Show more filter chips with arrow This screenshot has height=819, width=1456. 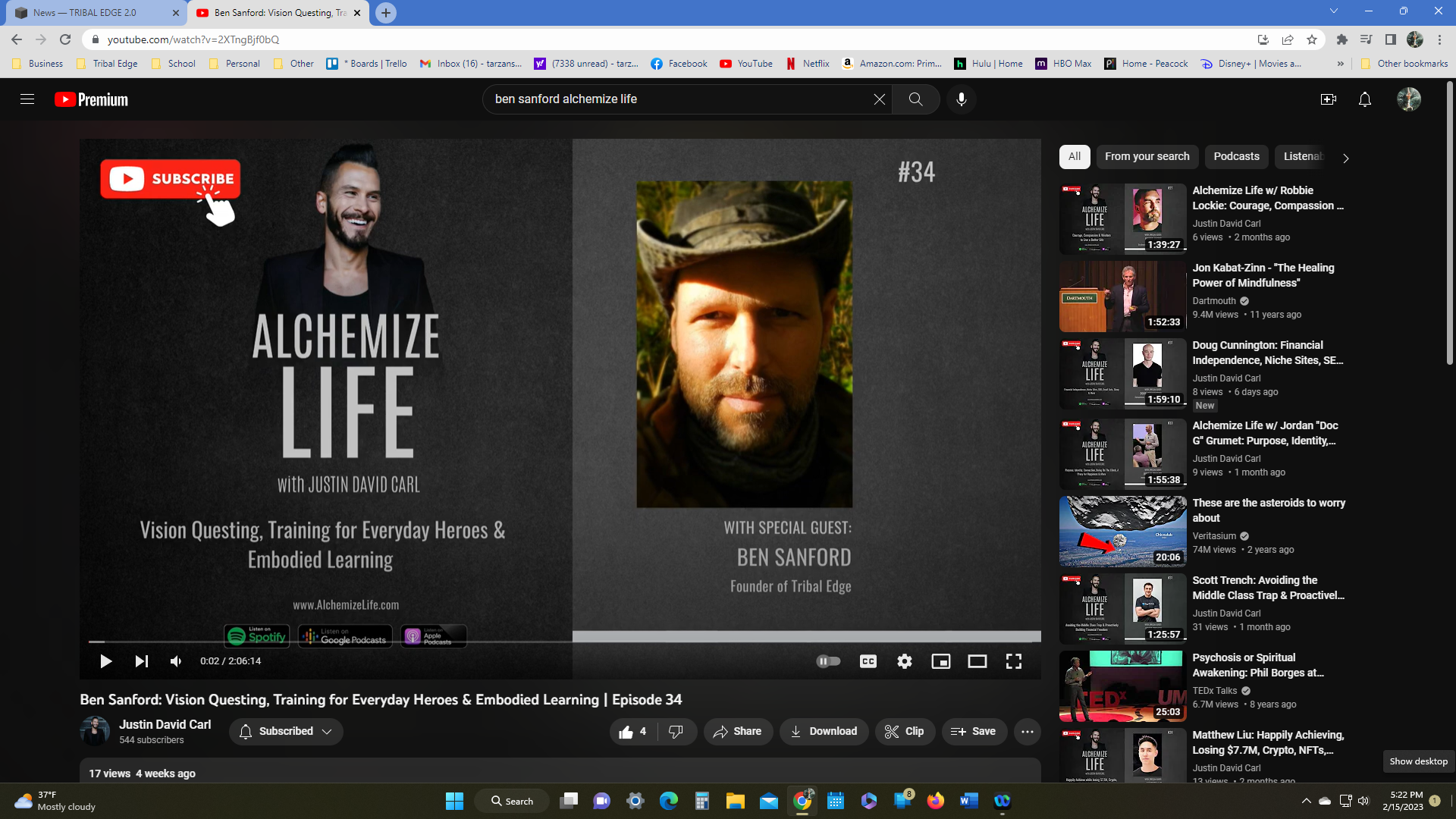point(1345,158)
